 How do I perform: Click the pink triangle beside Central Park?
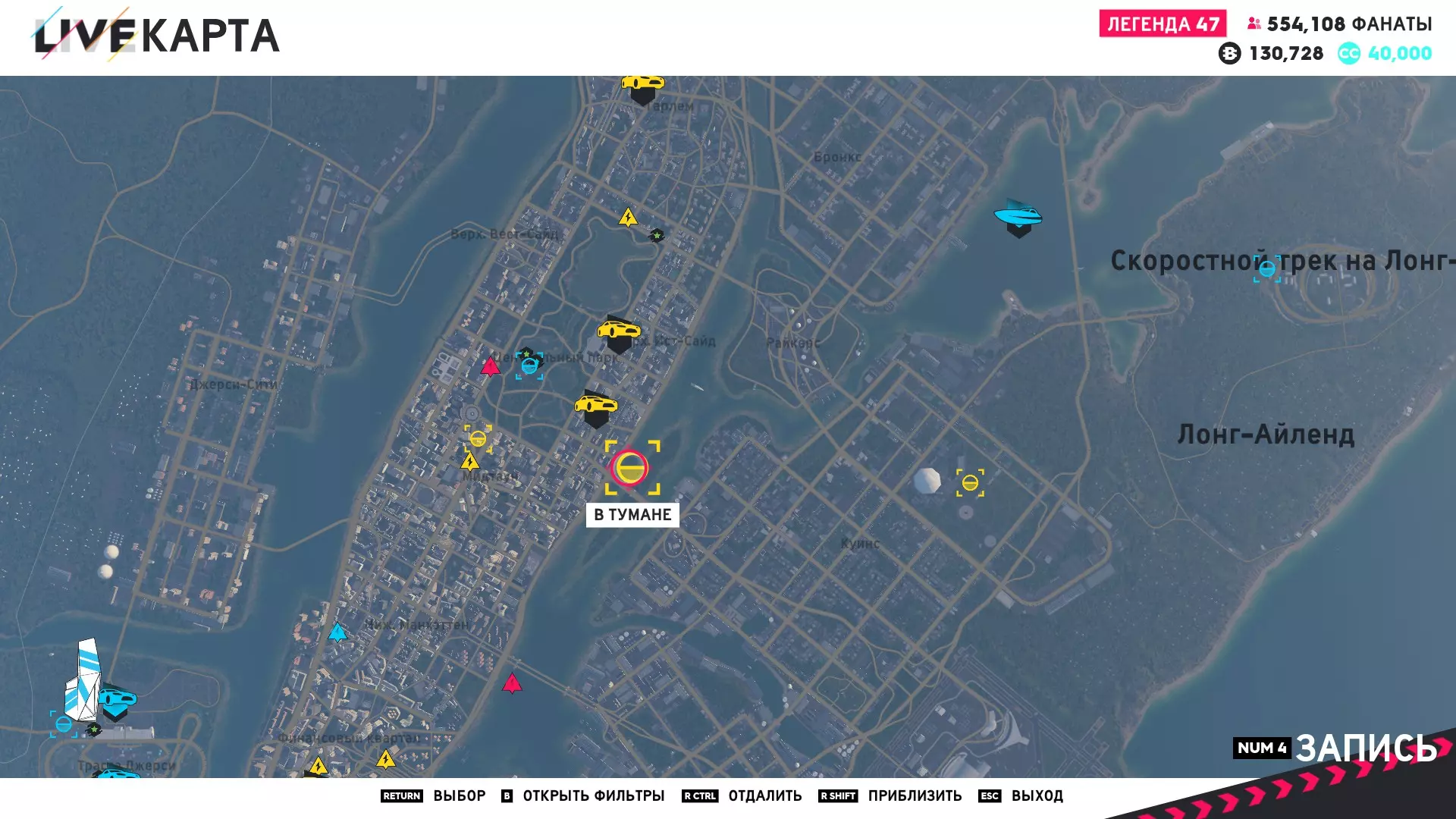point(491,367)
